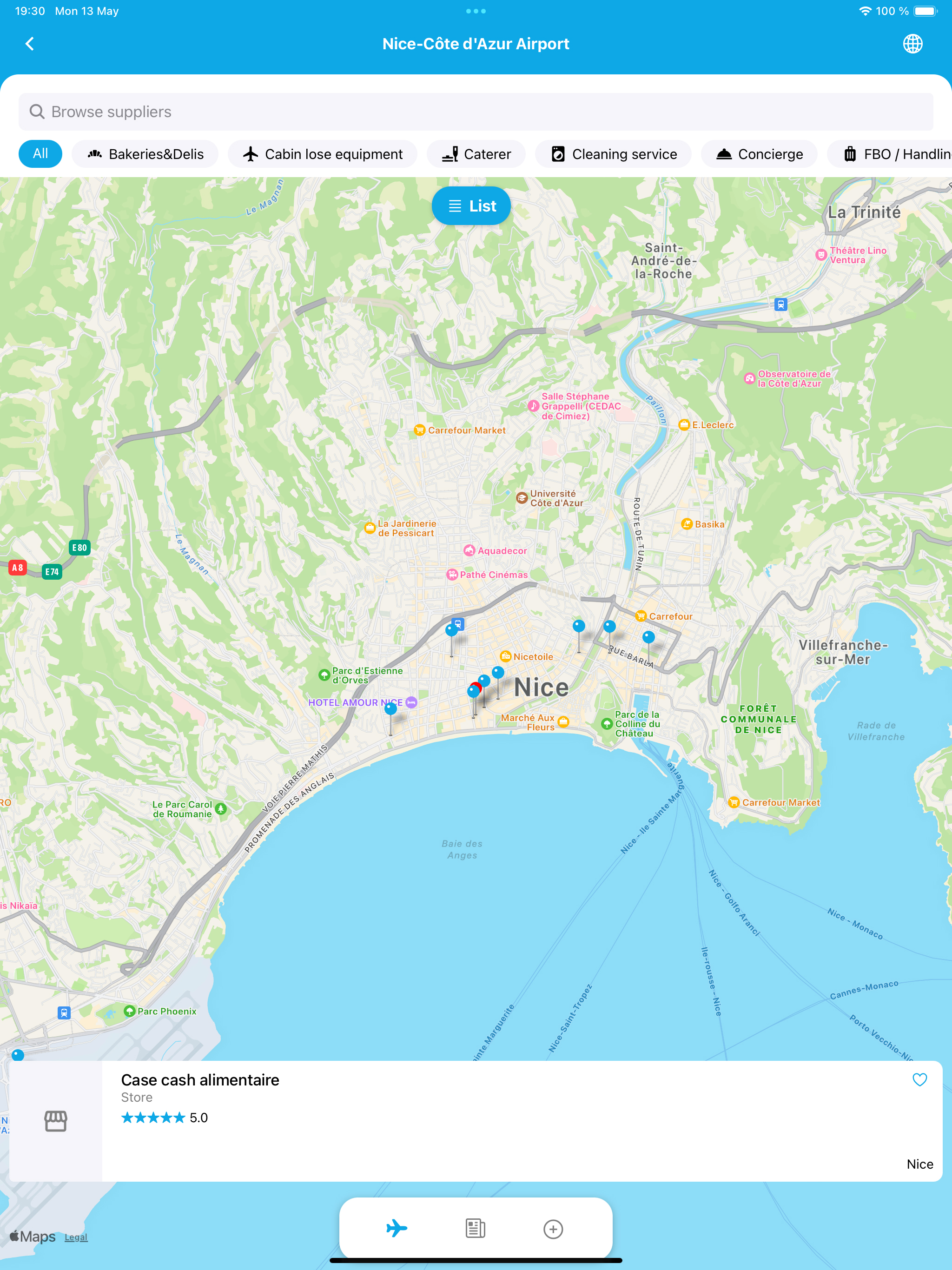Screen dimensions: 952x1270
Task: Tap the Wi-Fi status icon
Action: pyautogui.click(x=865, y=11)
